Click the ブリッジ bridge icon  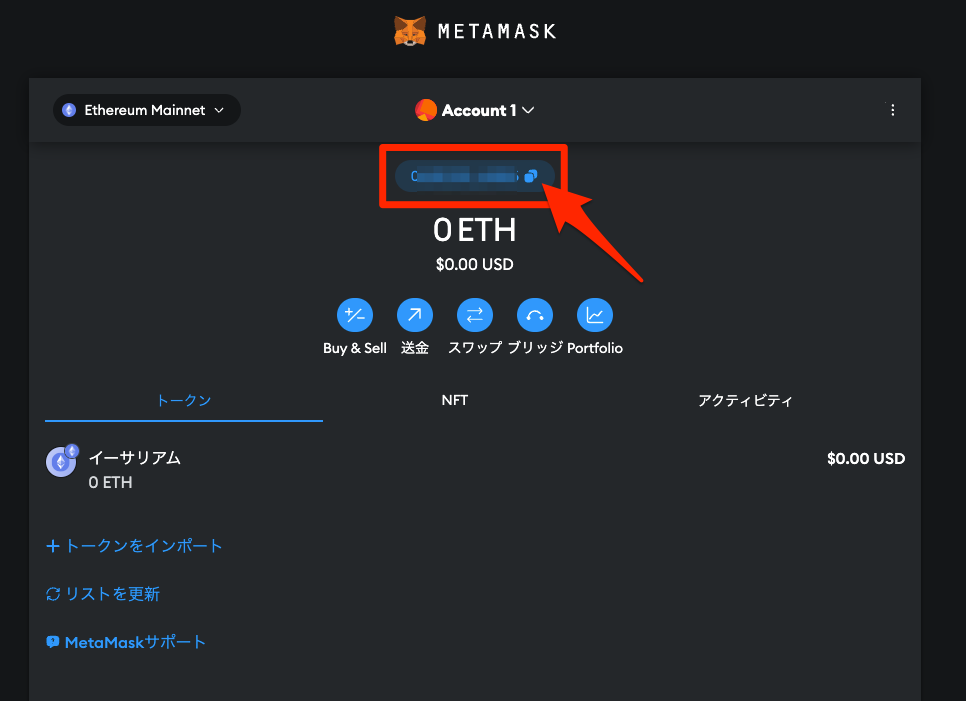pyautogui.click(x=535, y=315)
